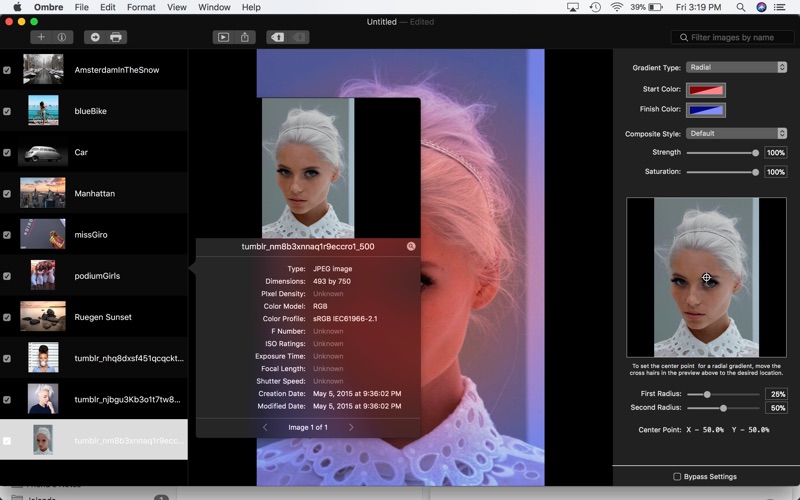This screenshot has width=800, height=500.
Task: Click the play slideshow toolbar icon
Action: click(x=223, y=37)
